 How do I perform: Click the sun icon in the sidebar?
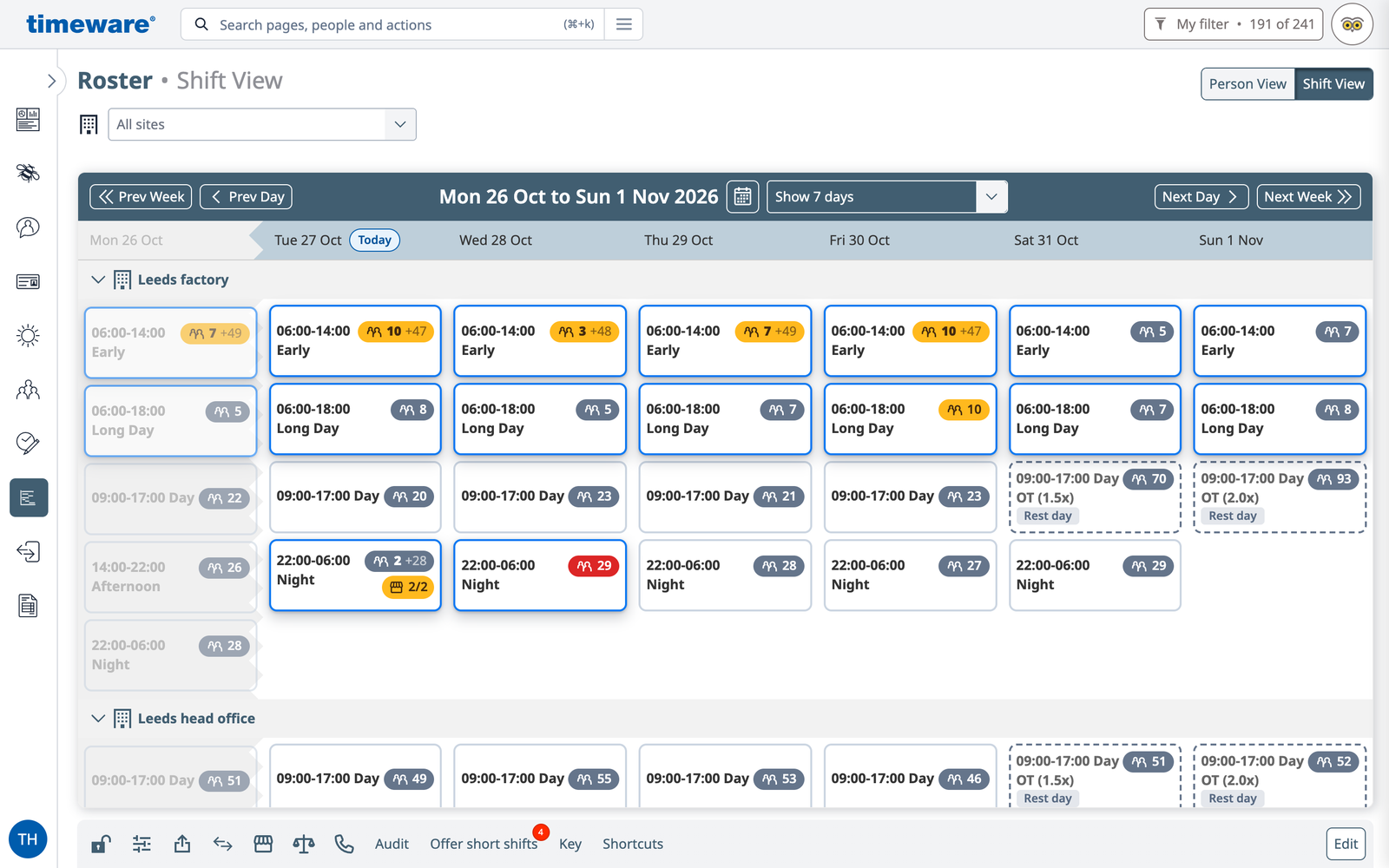tap(28, 336)
